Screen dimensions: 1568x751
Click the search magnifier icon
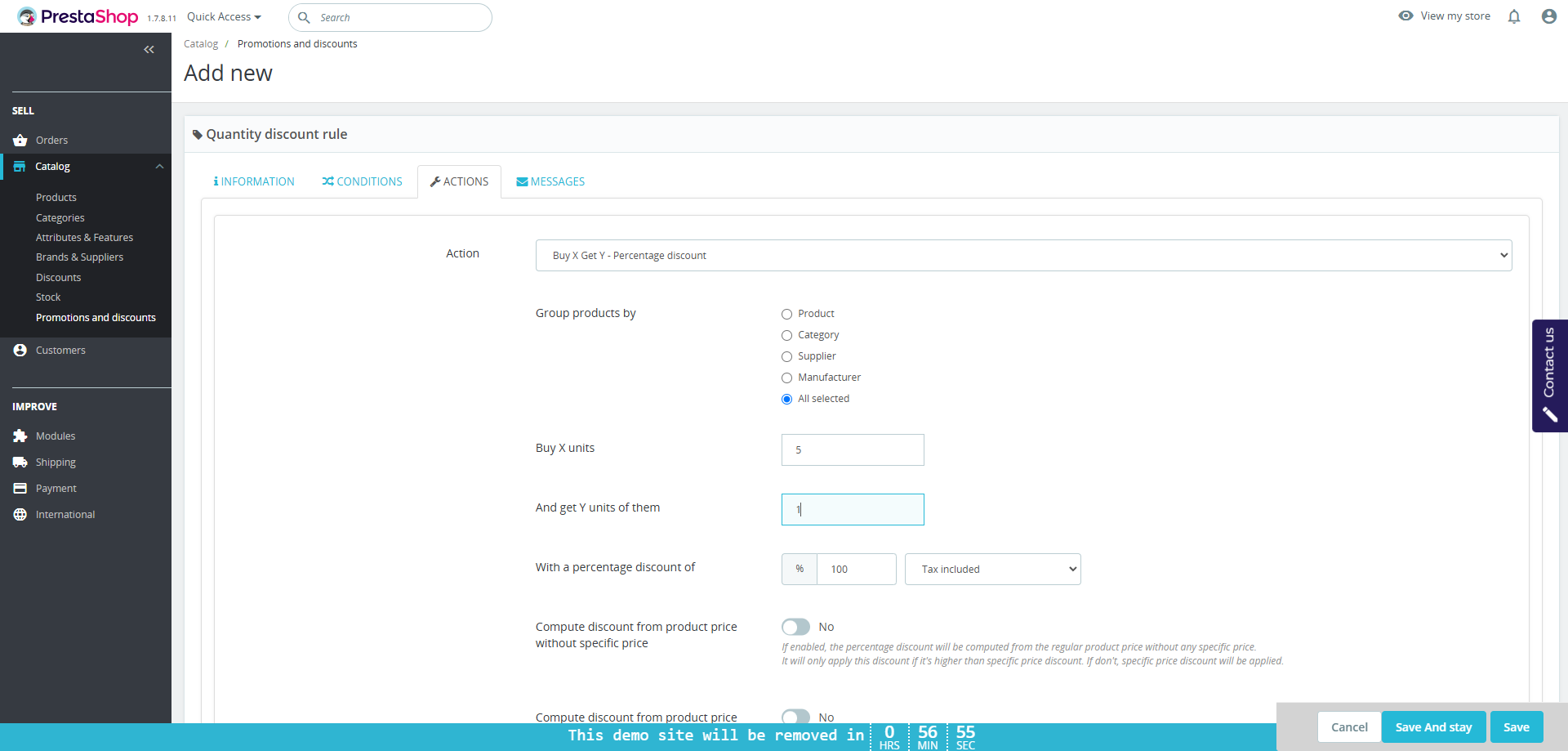coord(304,17)
